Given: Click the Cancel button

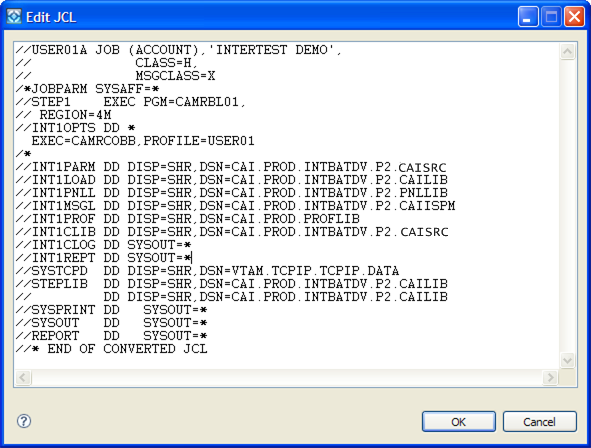Looking at the screenshot, I should pyautogui.click(x=539, y=421).
